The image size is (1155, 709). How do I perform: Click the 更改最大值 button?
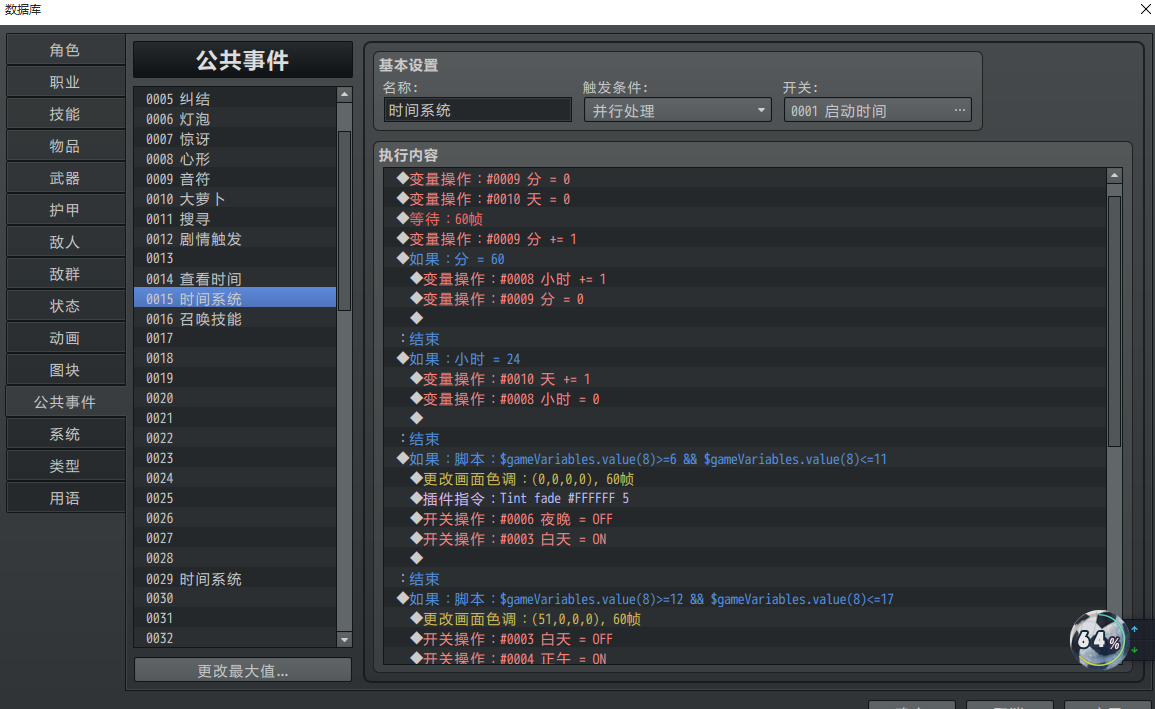point(243,671)
